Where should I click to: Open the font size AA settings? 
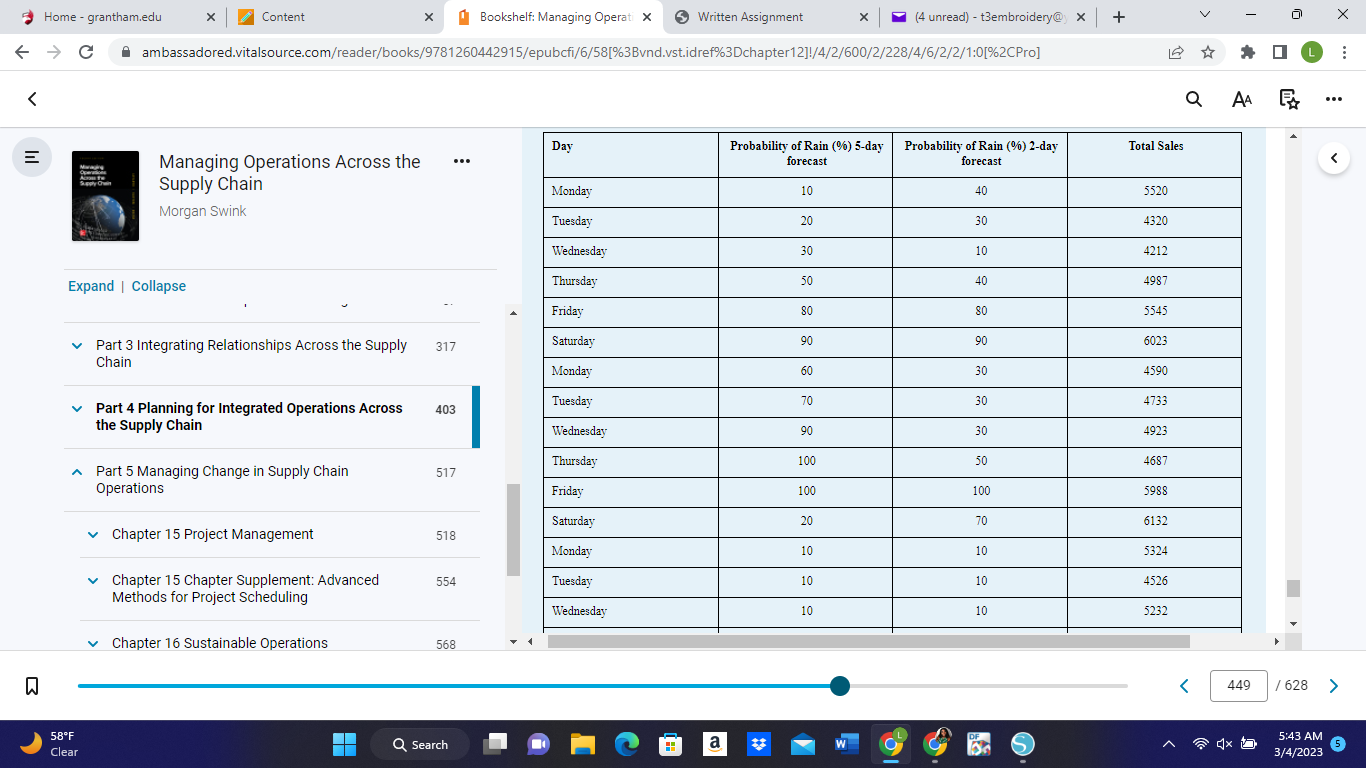tap(1242, 99)
